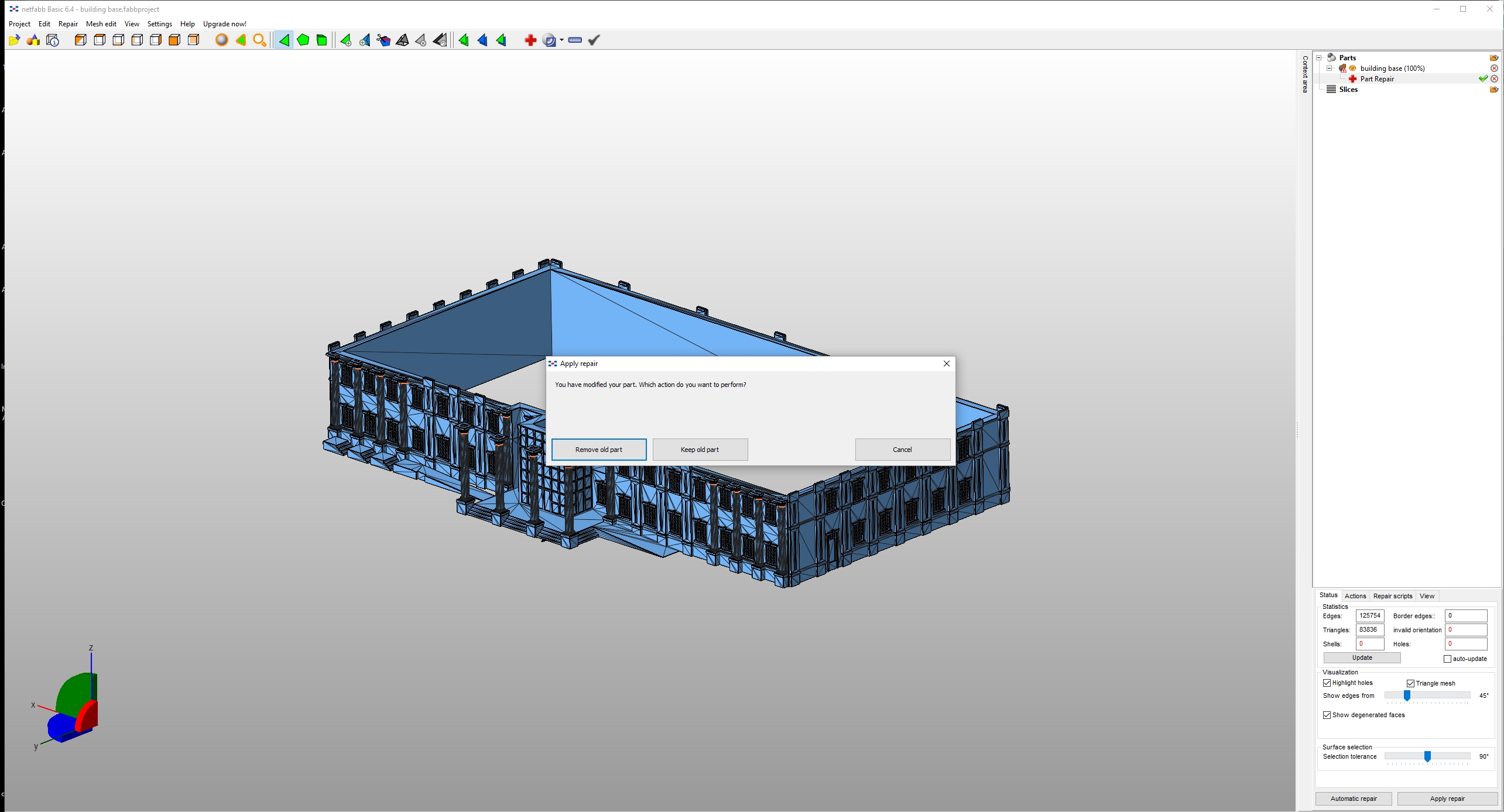Uncheck the Triangle mesh checkbox
The width and height of the screenshot is (1504, 812).
(1410, 683)
